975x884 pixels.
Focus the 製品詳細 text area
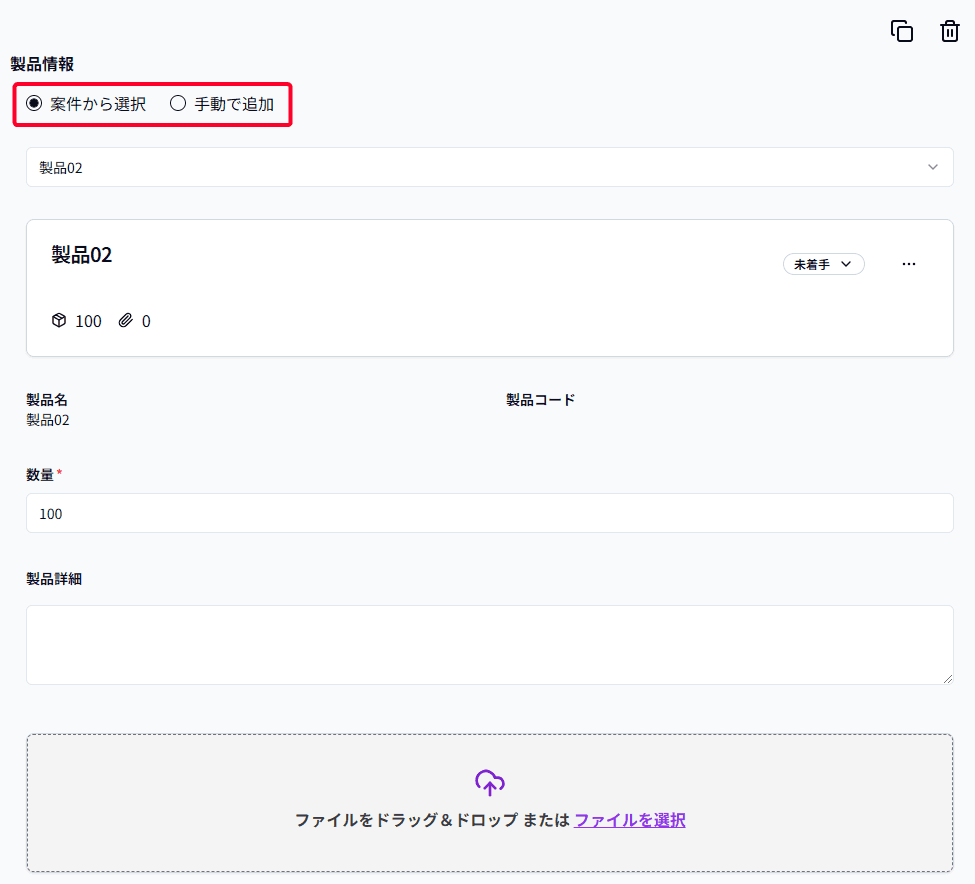(489, 644)
